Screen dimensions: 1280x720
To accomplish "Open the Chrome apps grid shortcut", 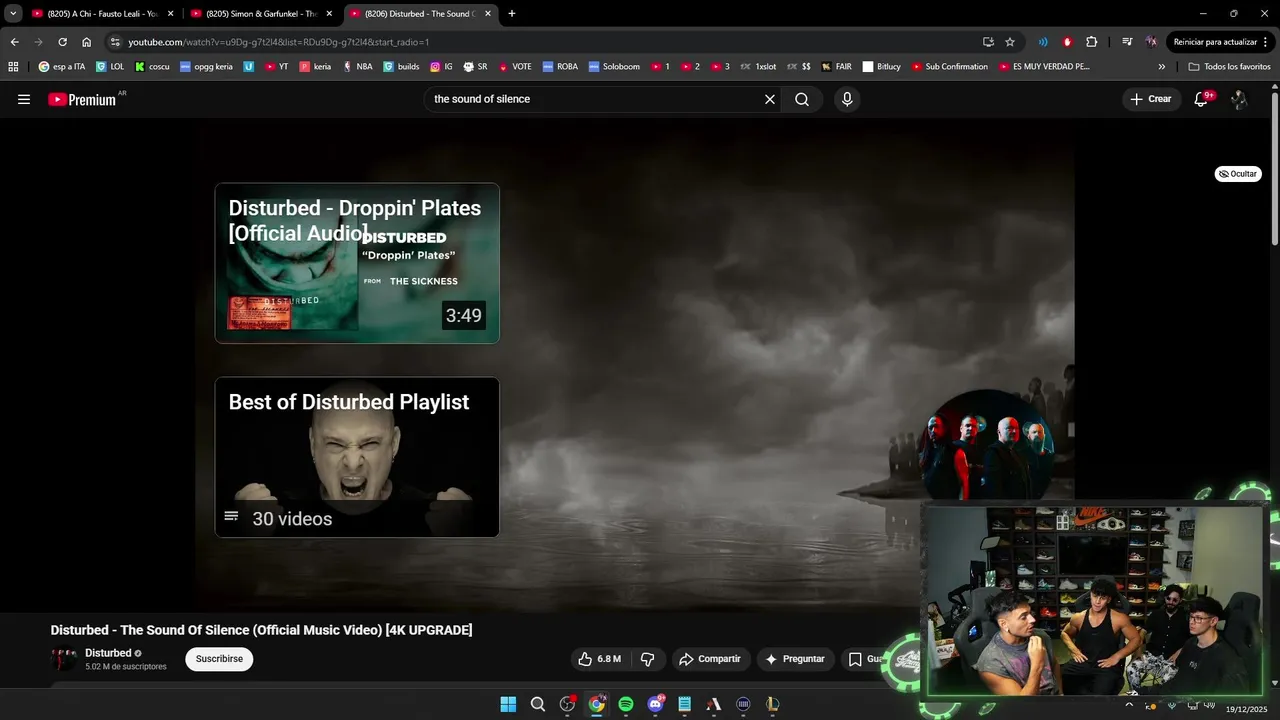I will point(13,67).
